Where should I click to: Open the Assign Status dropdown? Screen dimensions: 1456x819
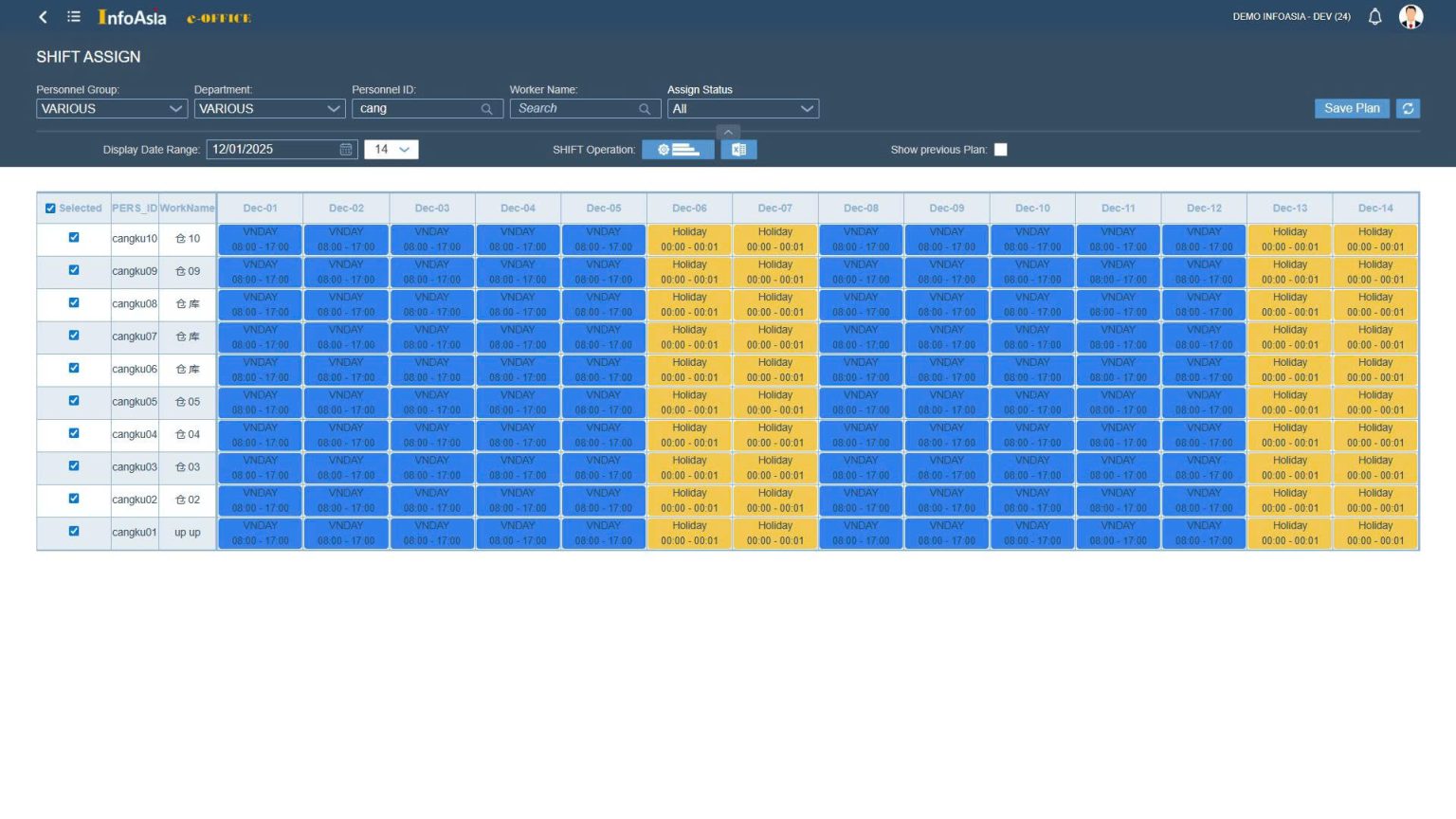(743, 109)
